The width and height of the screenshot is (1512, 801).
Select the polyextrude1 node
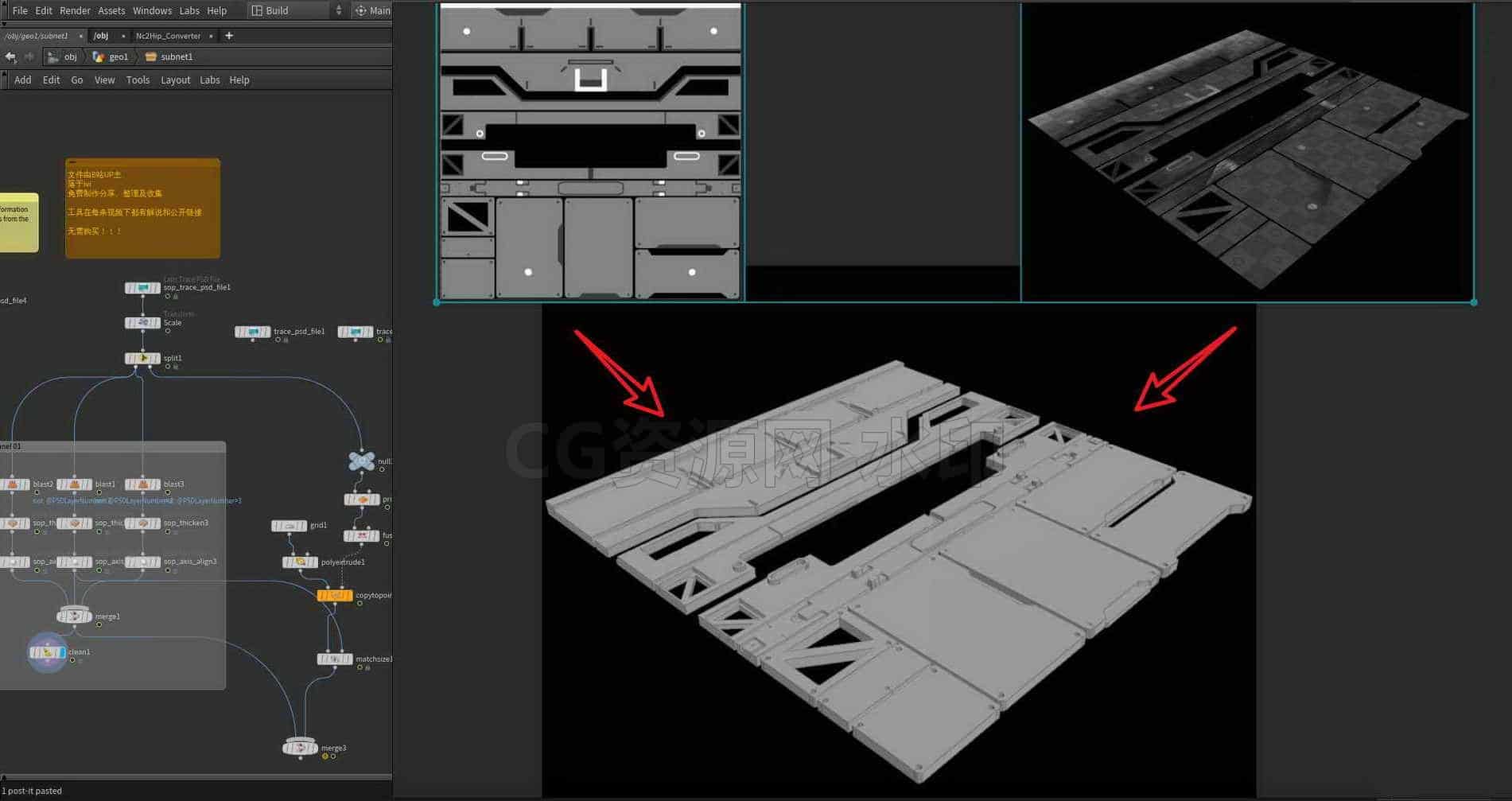point(301,562)
